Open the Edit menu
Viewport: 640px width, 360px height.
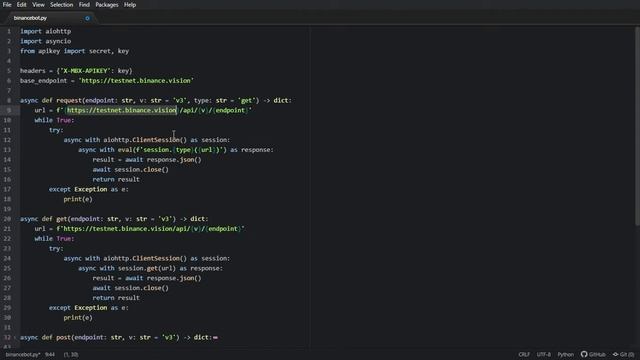click(x=22, y=5)
